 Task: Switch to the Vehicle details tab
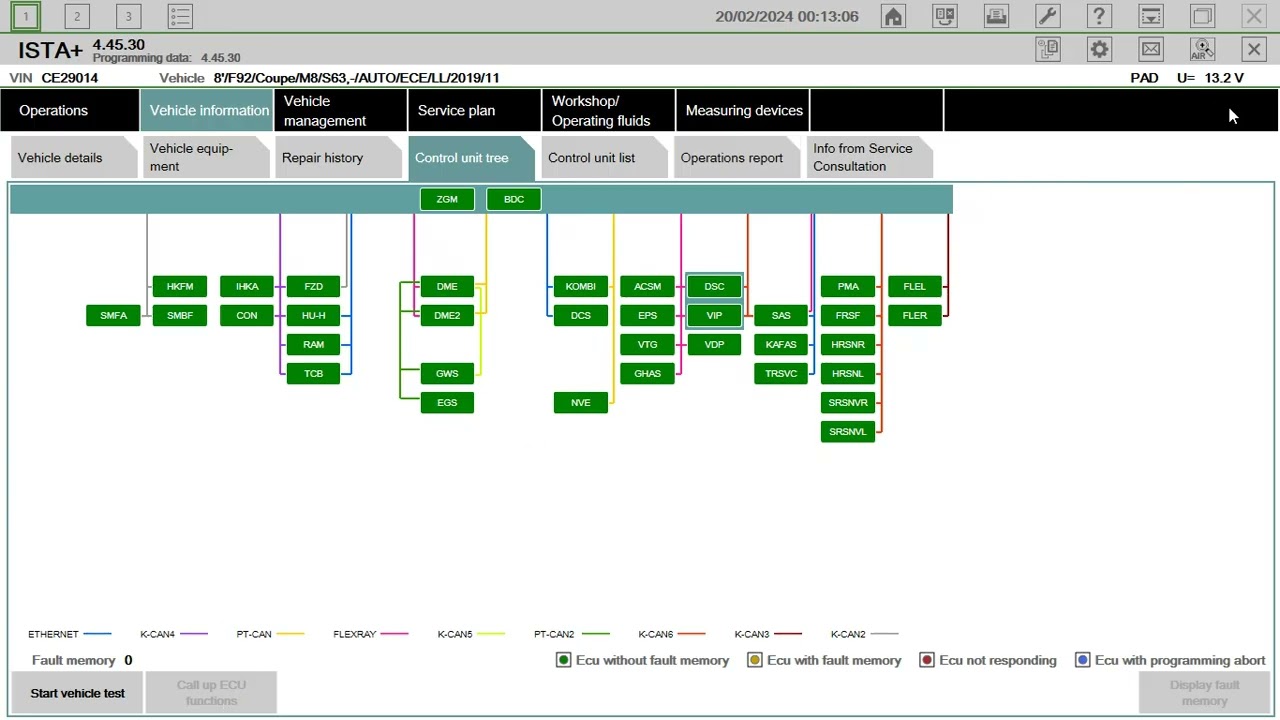pos(74,157)
